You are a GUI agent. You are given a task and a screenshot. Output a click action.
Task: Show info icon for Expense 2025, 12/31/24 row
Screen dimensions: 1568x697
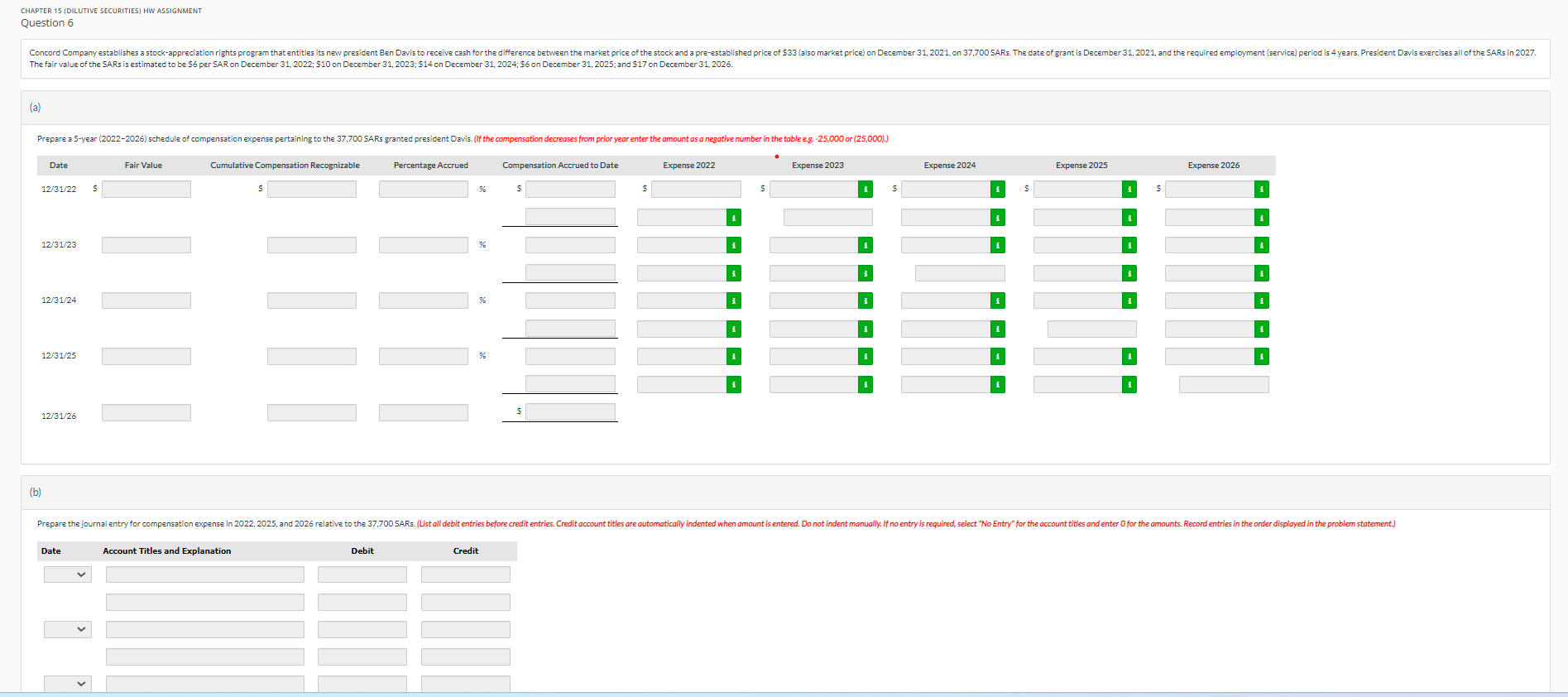1129,300
